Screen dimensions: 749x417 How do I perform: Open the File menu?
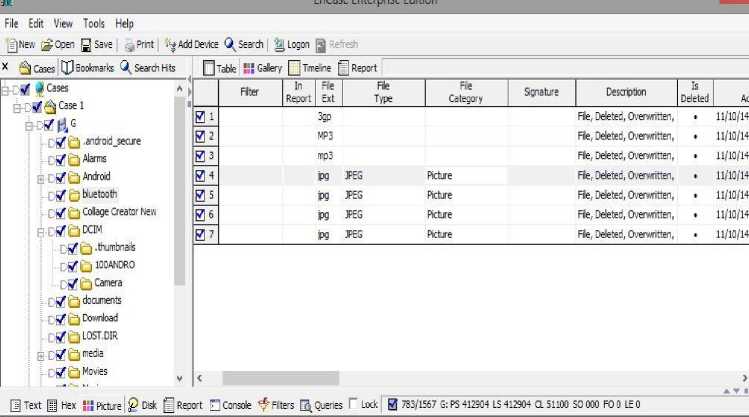(x=11, y=23)
